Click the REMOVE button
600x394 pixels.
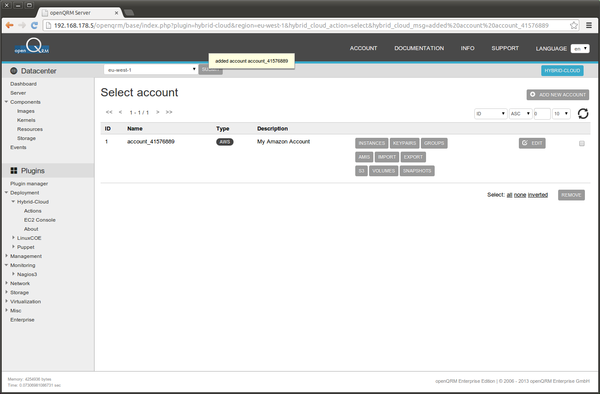click(571, 195)
